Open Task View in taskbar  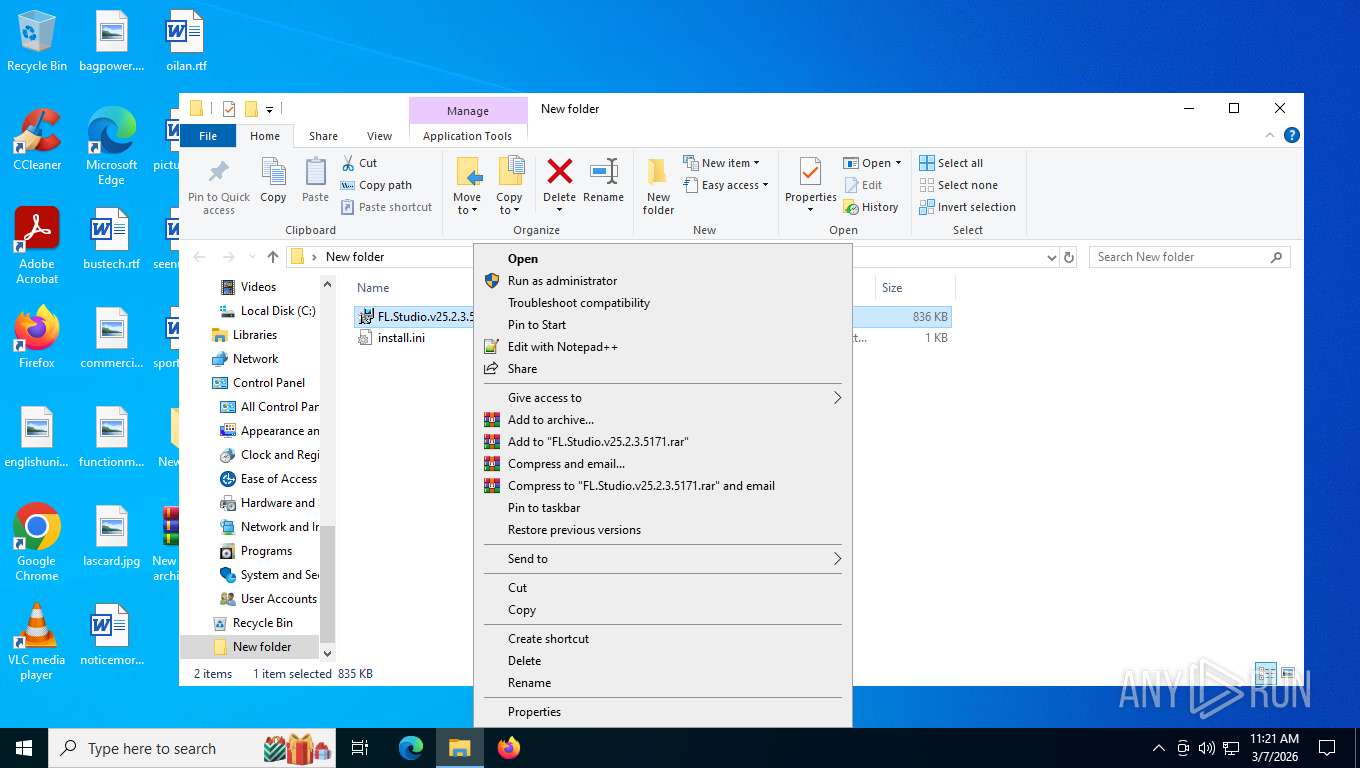[360, 748]
